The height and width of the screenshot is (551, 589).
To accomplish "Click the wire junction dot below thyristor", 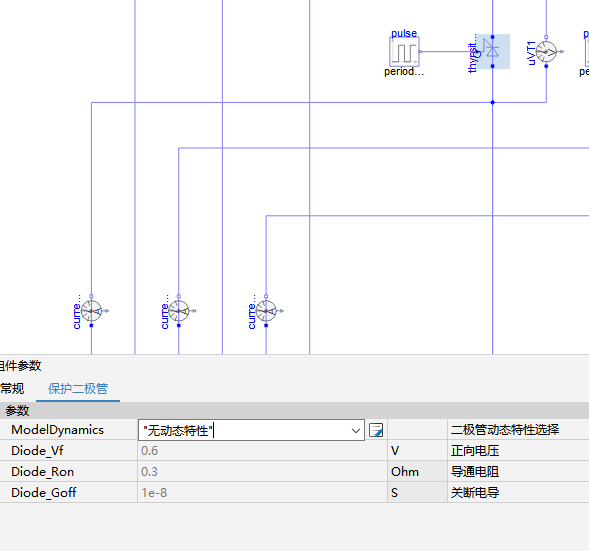I will [x=492, y=102].
